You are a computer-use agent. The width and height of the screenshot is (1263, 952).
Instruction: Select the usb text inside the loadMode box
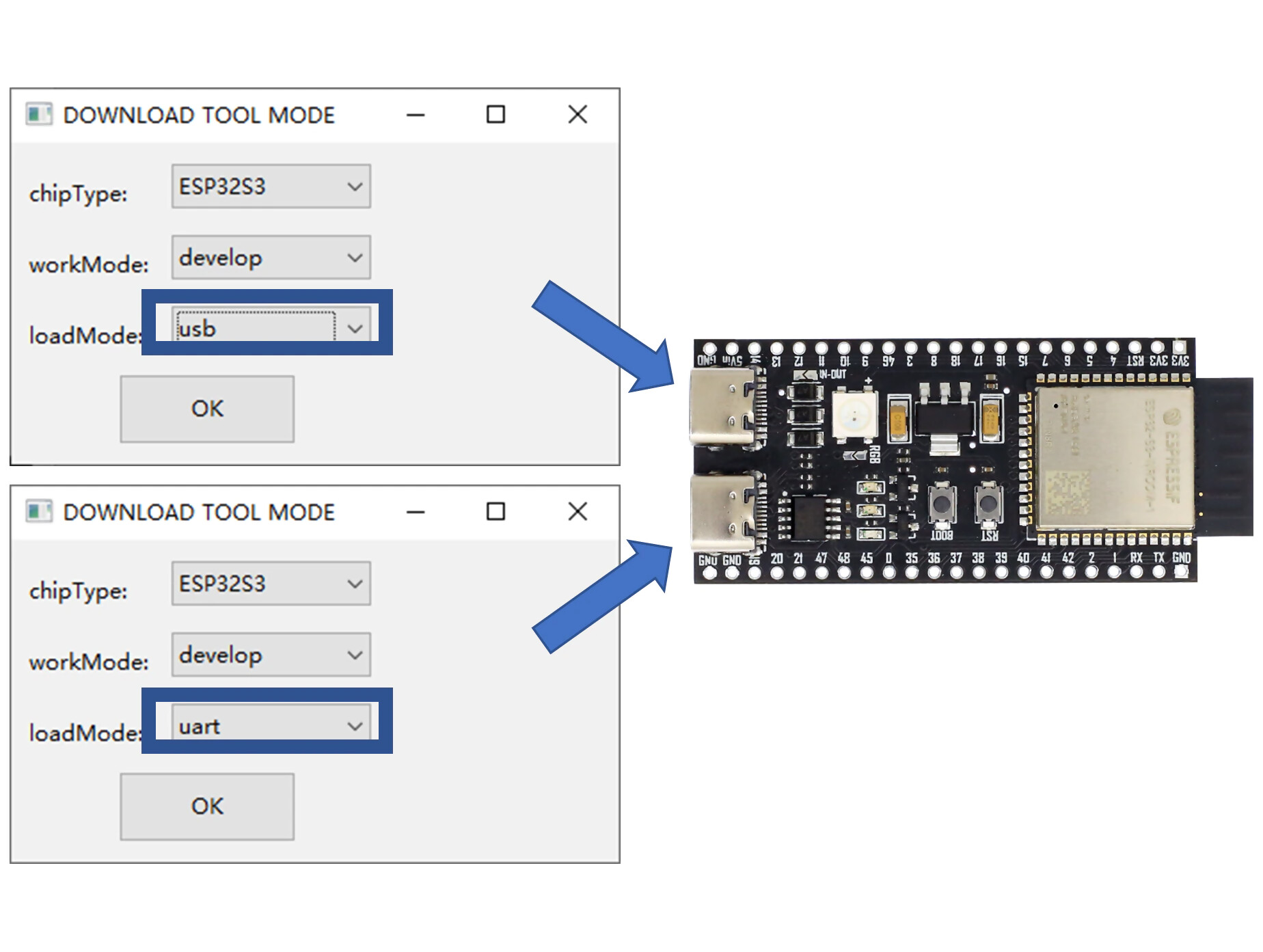pyautogui.click(x=198, y=329)
